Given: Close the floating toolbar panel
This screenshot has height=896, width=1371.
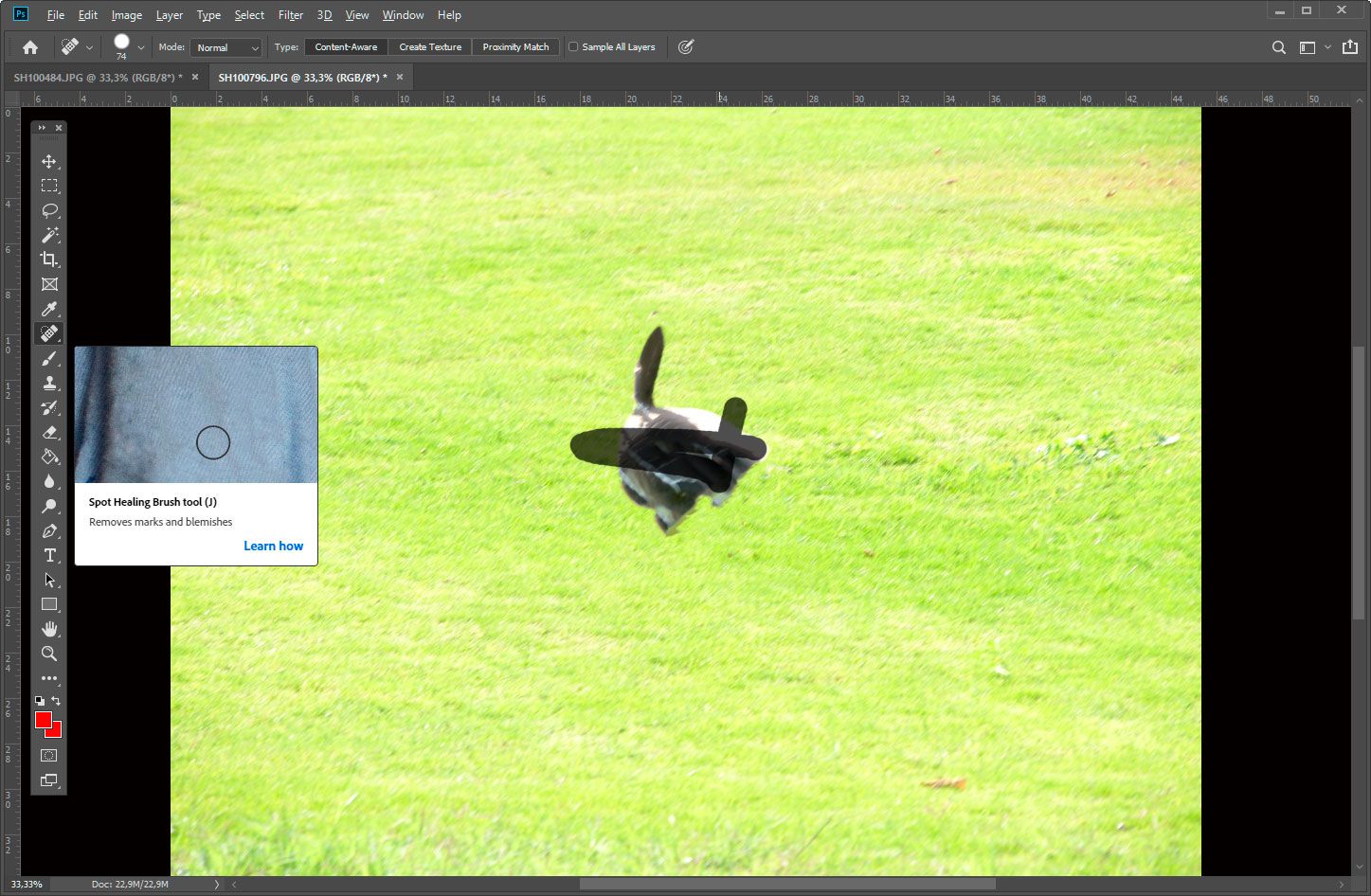Looking at the screenshot, I should click(59, 128).
